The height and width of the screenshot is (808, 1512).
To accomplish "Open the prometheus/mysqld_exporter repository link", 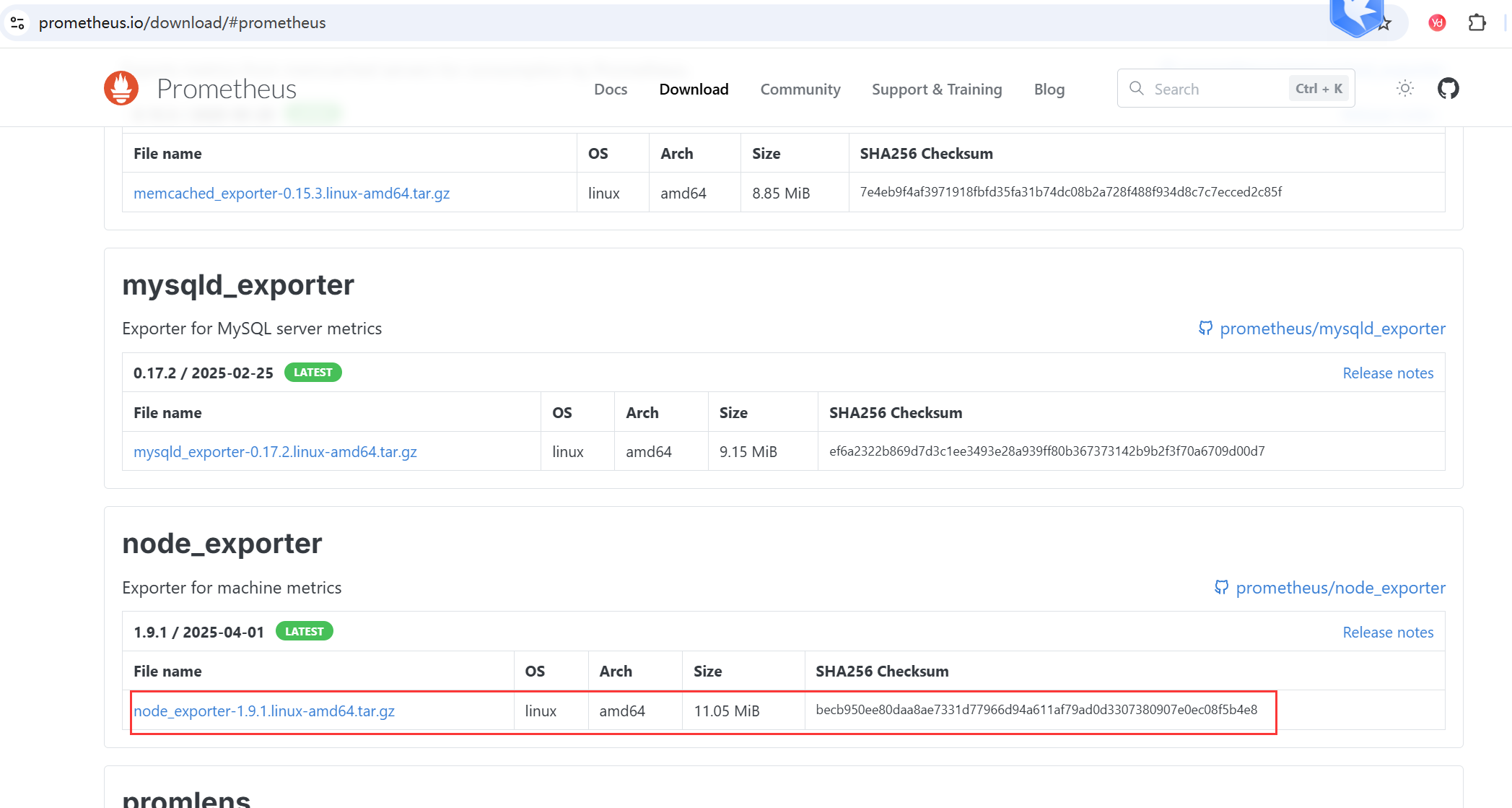I will pyautogui.click(x=1332, y=329).
